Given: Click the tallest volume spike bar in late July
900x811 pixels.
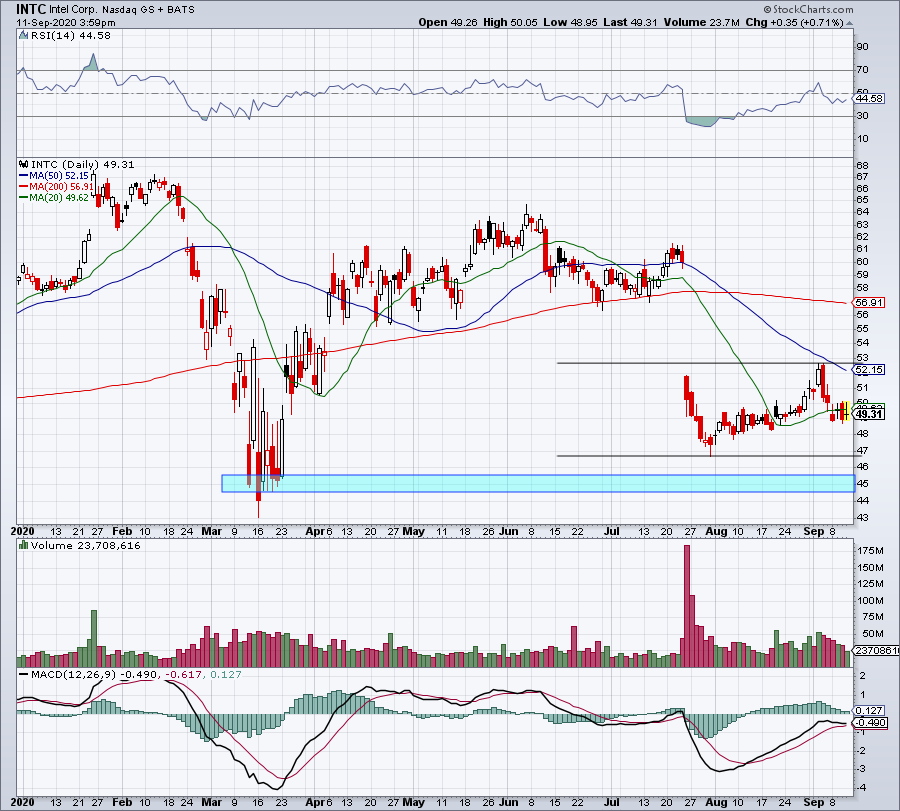Looking at the screenshot, I should point(686,606).
